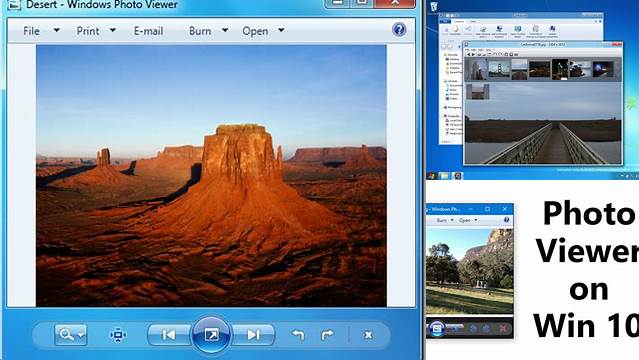This screenshot has height=360, width=639.
Task: Open the zoom magnifier display size control
Action: (x=71, y=335)
